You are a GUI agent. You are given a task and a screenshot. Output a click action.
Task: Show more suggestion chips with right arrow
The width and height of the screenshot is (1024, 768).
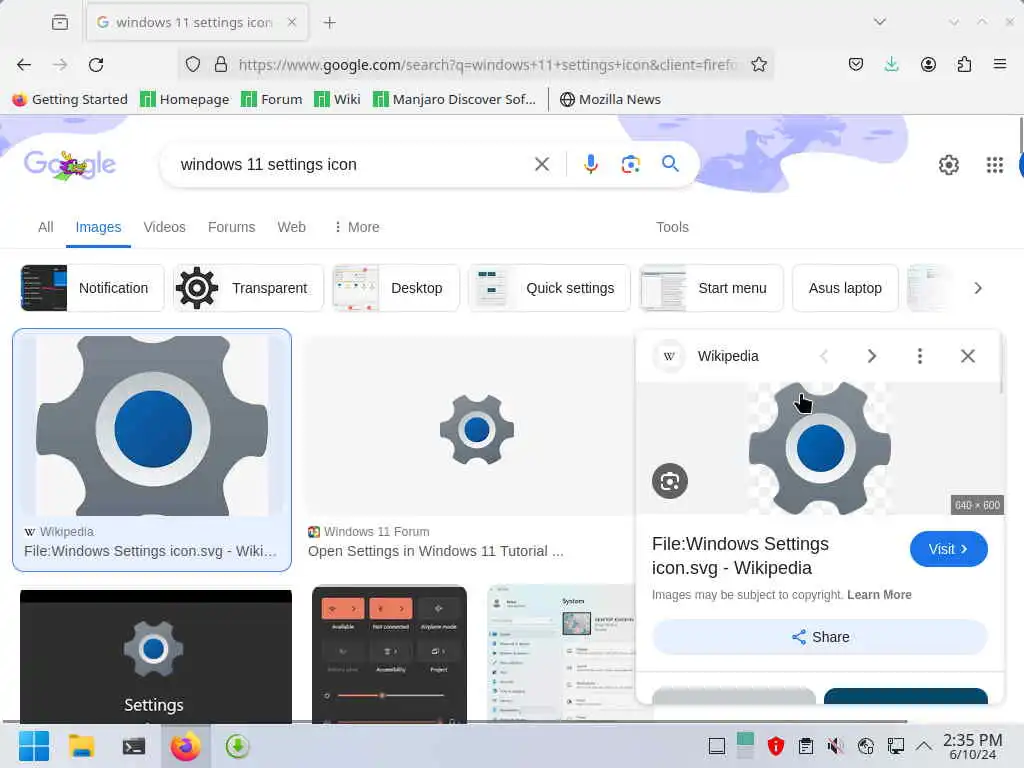coord(978,288)
